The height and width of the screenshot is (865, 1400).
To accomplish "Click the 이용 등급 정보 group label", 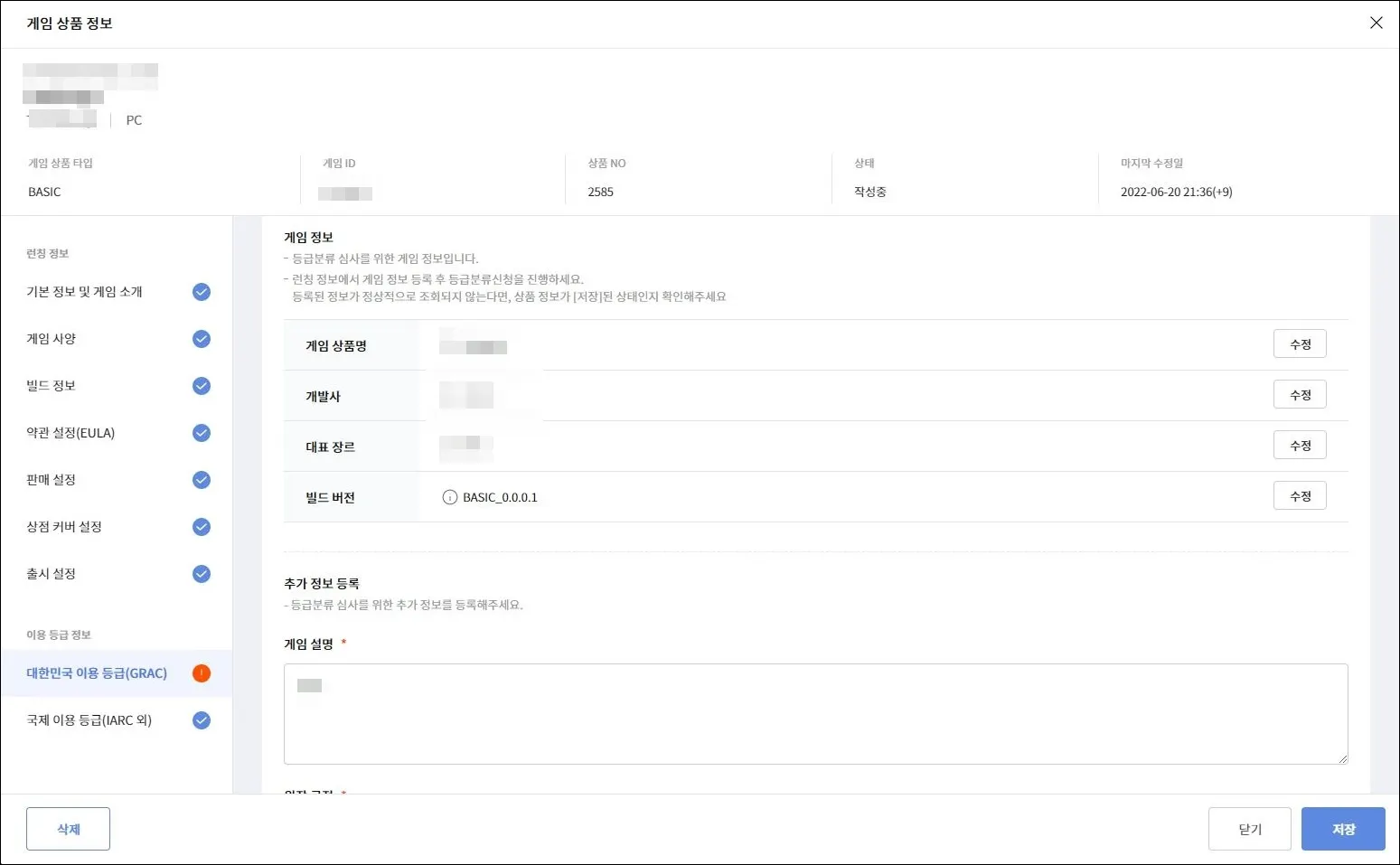I will tap(59, 635).
